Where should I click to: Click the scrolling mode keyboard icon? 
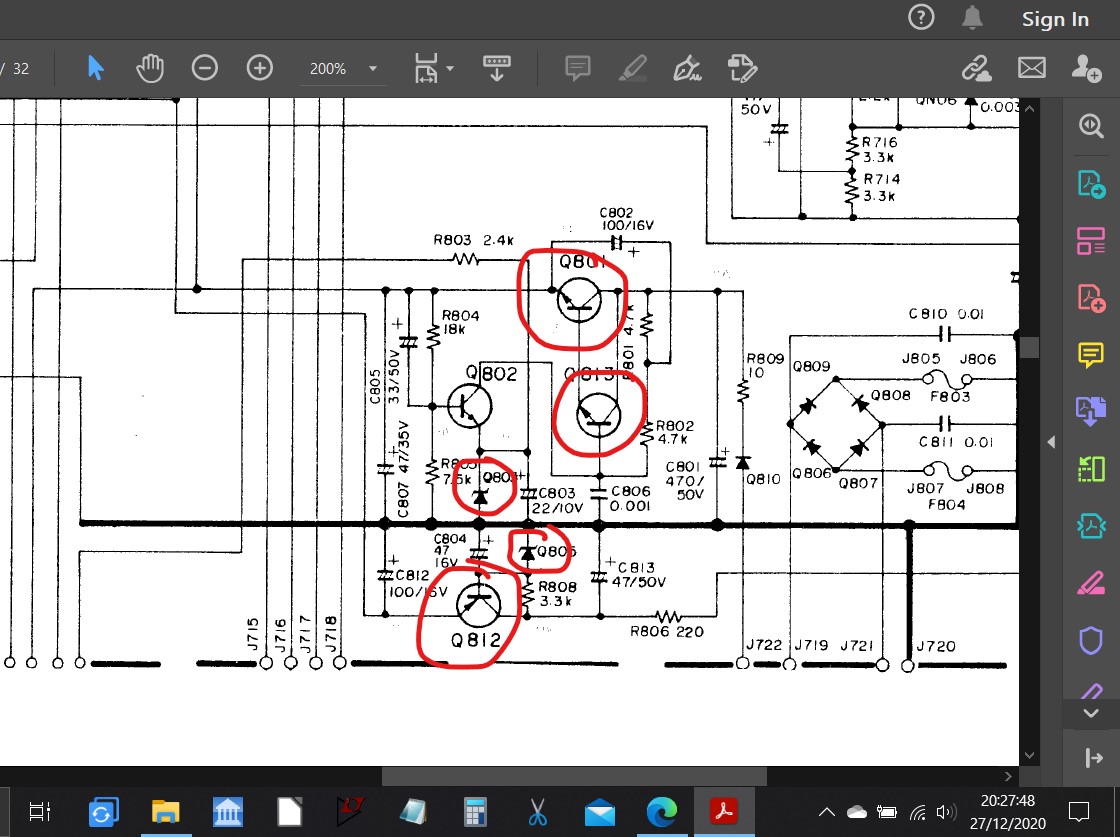pos(496,69)
